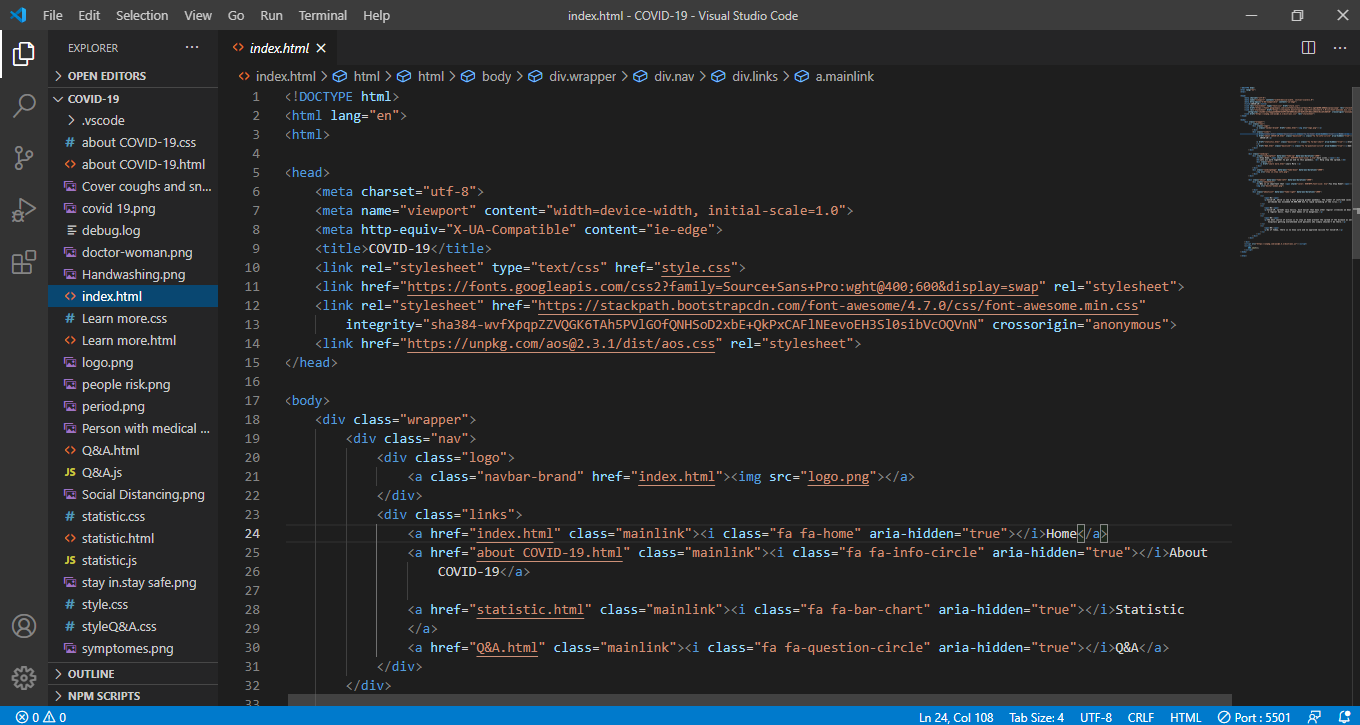Image resolution: width=1360 pixels, height=725 pixels.
Task: Open doctor-woman.png file
Action: tap(133, 253)
